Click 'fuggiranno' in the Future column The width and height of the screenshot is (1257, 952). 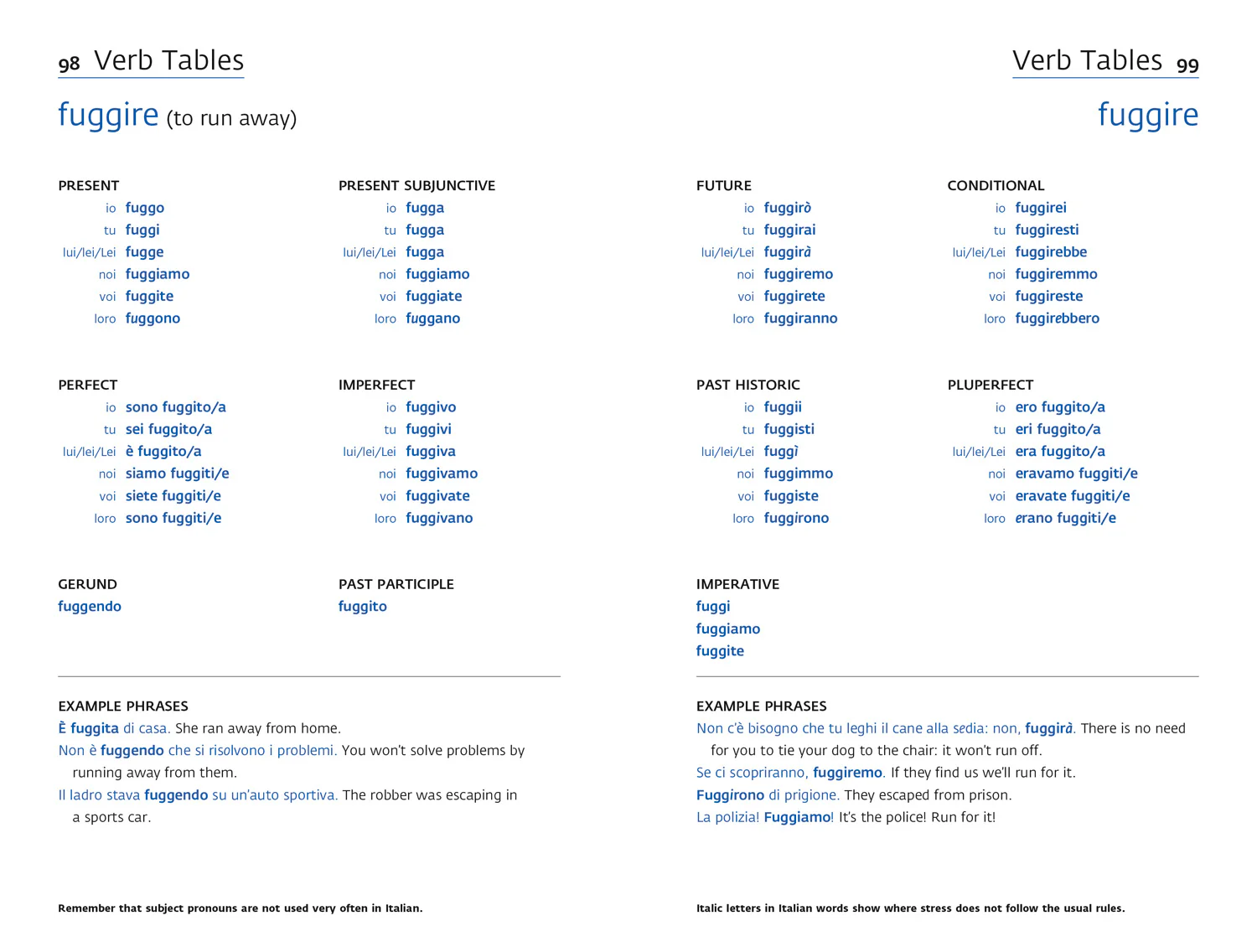pyautogui.click(x=800, y=319)
